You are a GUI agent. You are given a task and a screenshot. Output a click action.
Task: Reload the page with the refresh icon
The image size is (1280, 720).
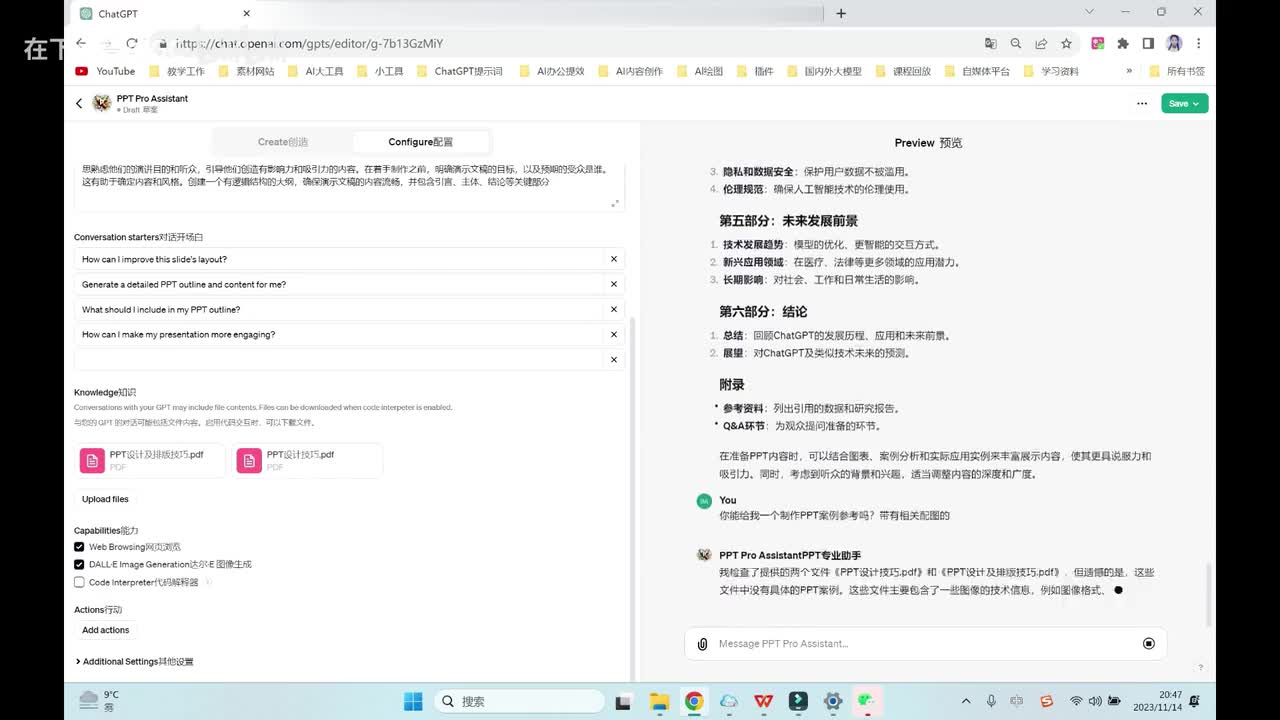[x=131, y=43]
